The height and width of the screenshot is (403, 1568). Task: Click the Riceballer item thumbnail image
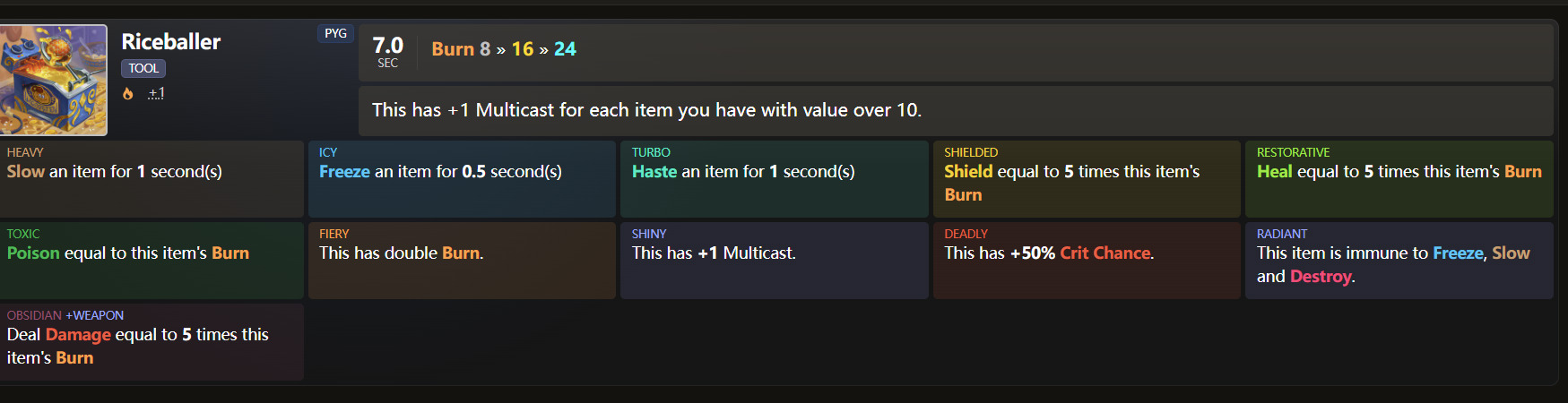point(54,80)
